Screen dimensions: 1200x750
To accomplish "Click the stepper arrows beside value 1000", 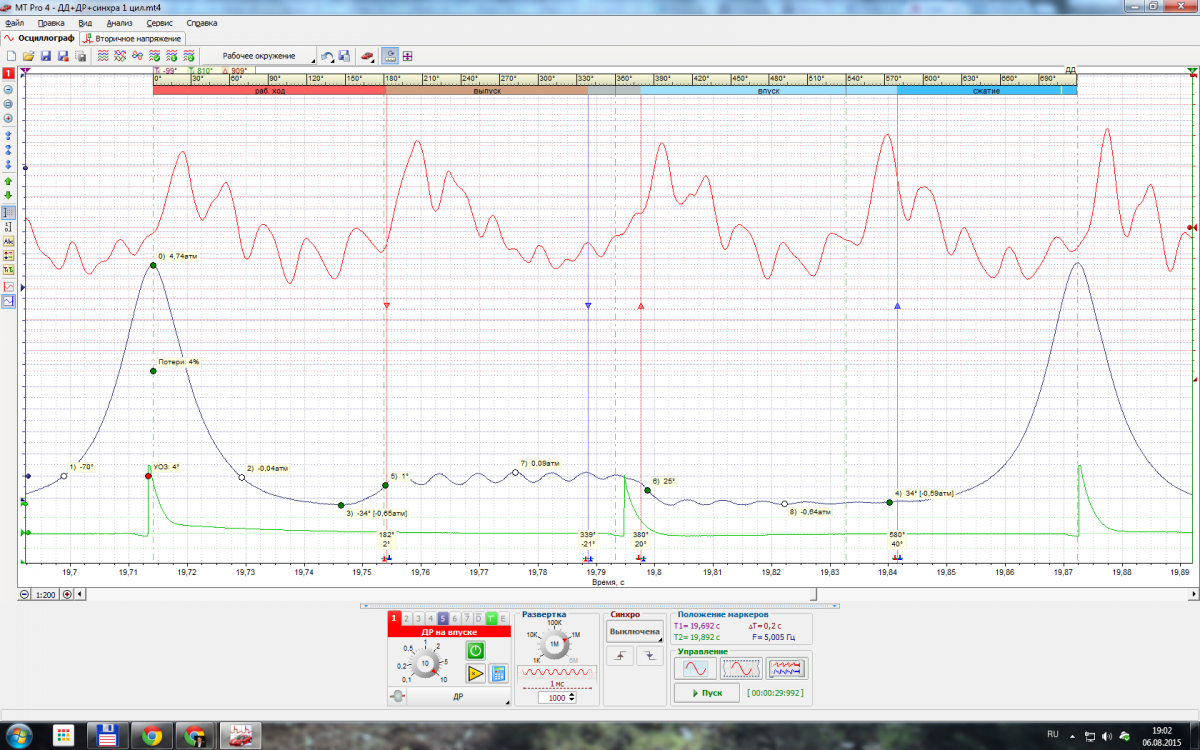I will pyautogui.click(x=571, y=697).
